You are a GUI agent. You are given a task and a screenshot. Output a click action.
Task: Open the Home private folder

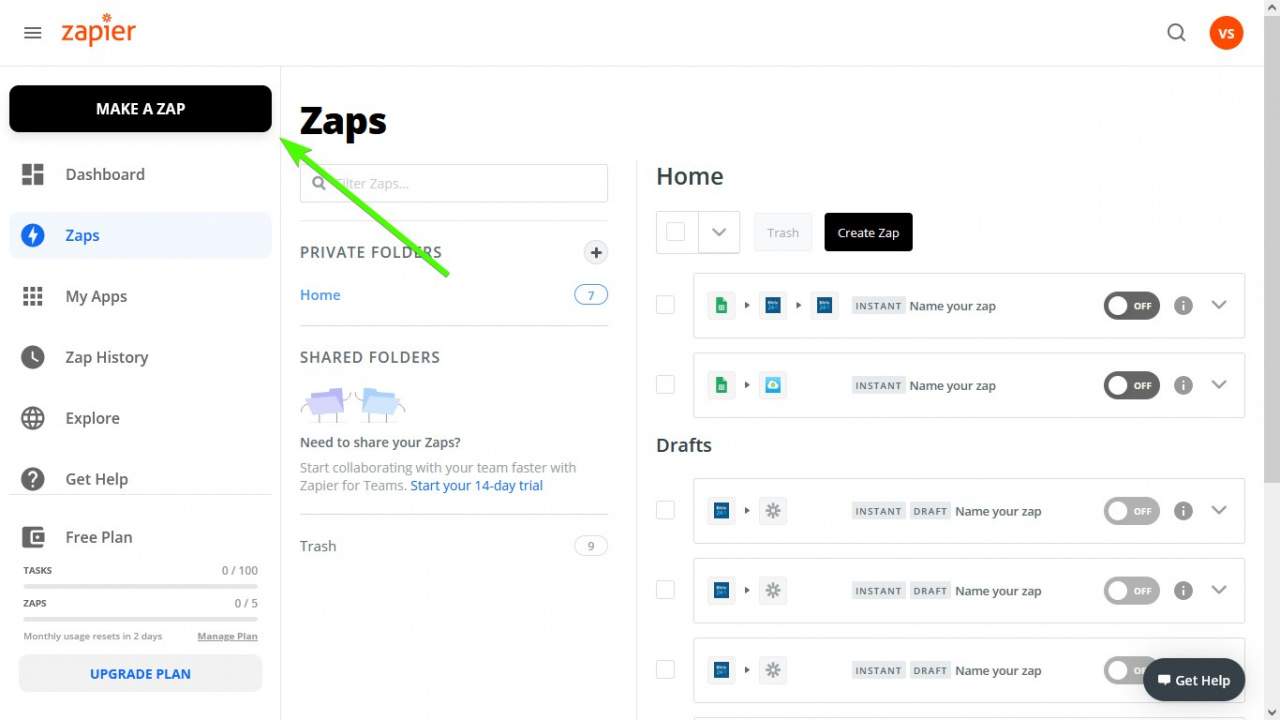[x=320, y=295]
